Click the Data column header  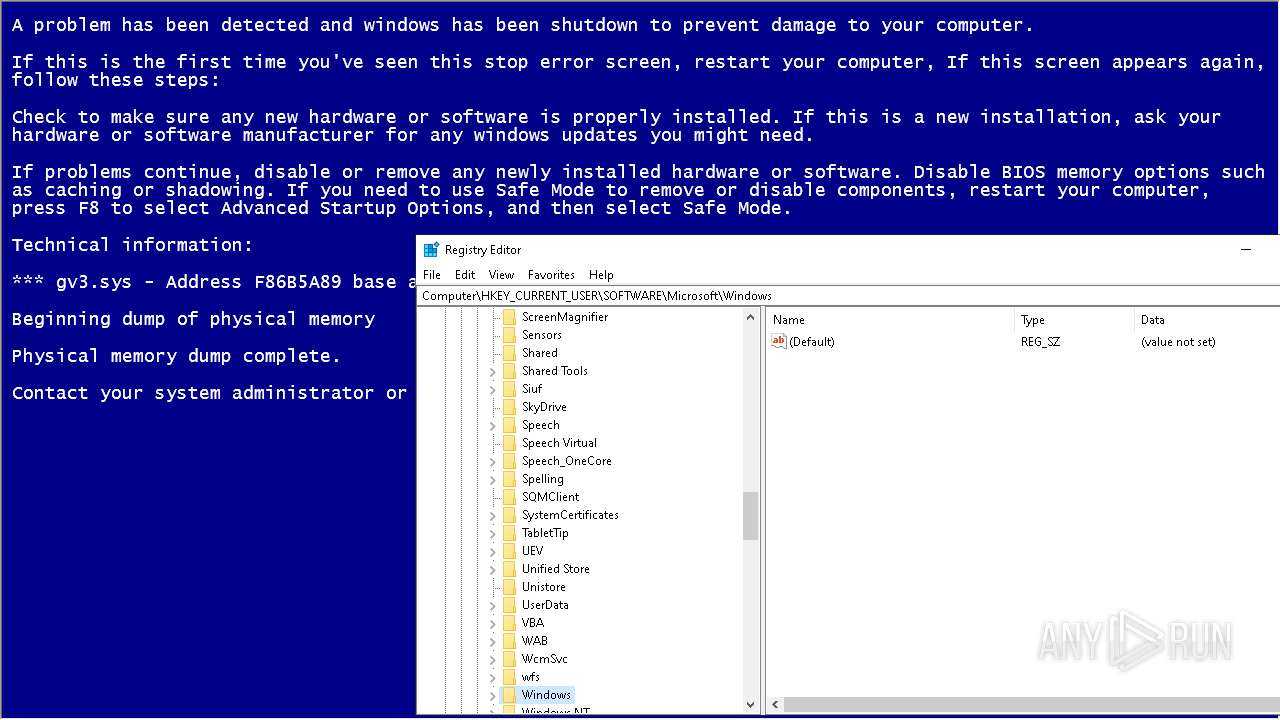(x=1208, y=320)
